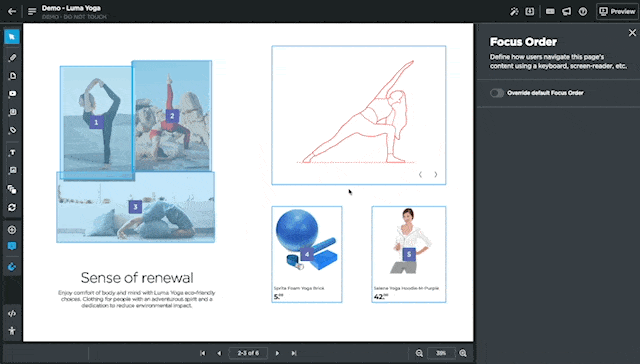The image size is (640, 364).
Task: Select the shapes tool in left toolbar
Action: (x=12, y=189)
